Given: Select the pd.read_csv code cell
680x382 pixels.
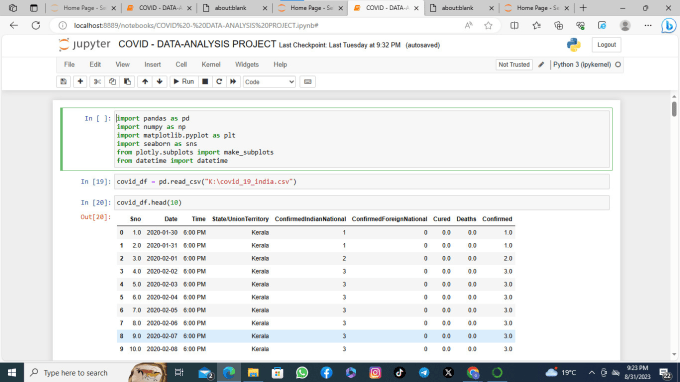Looking at the screenshot, I should [x=362, y=182].
